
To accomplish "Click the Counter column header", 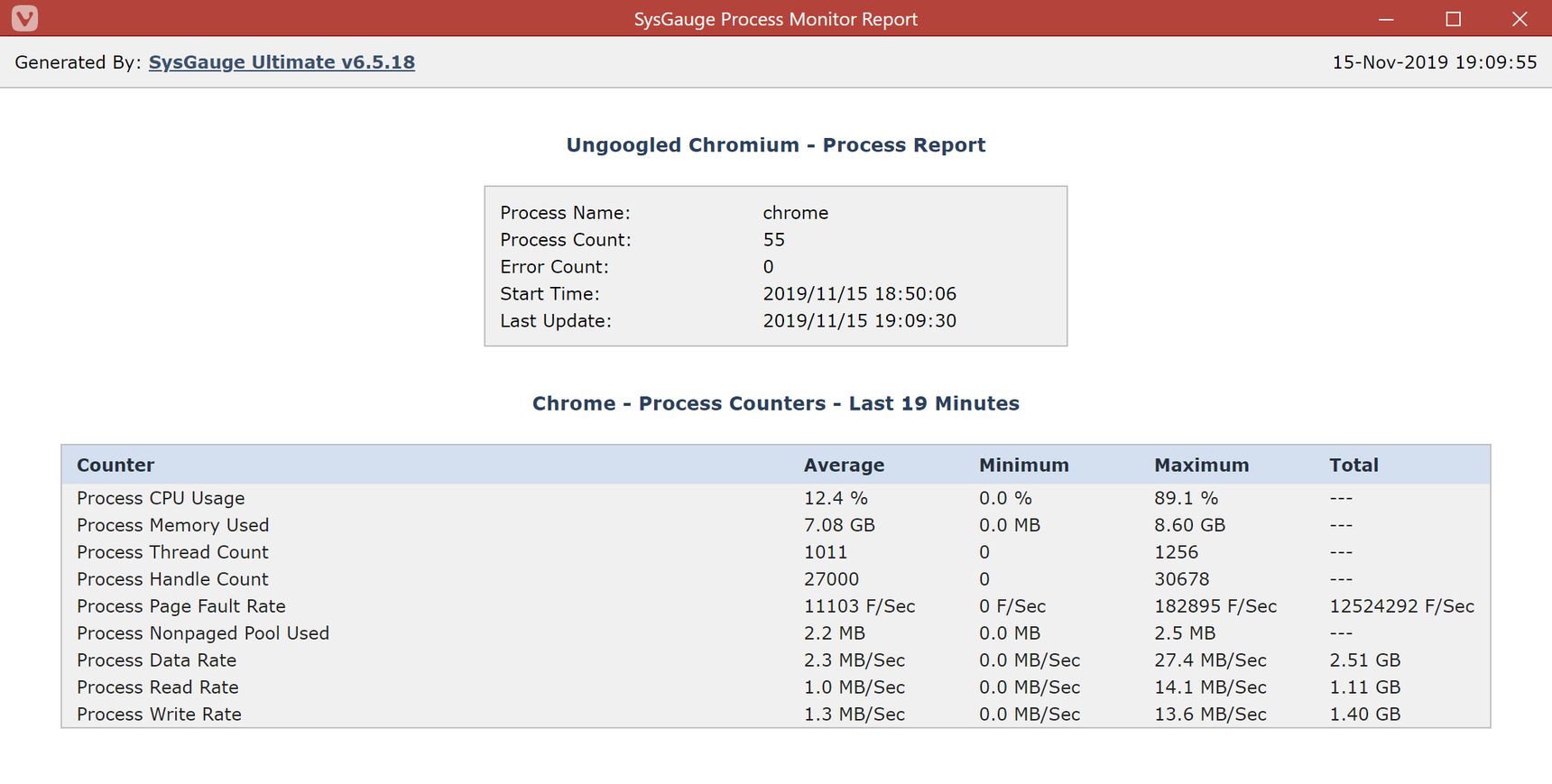I will (x=115, y=466).
